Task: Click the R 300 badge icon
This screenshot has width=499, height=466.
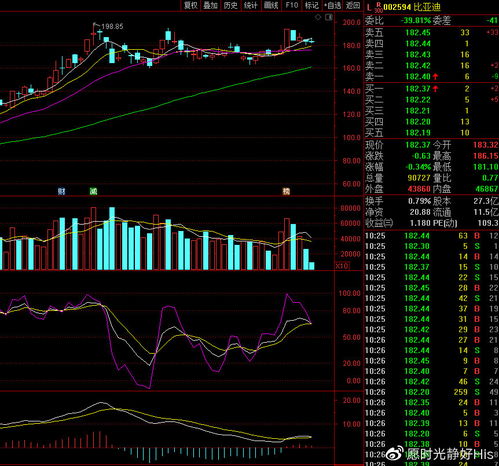Action: coord(379,7)
